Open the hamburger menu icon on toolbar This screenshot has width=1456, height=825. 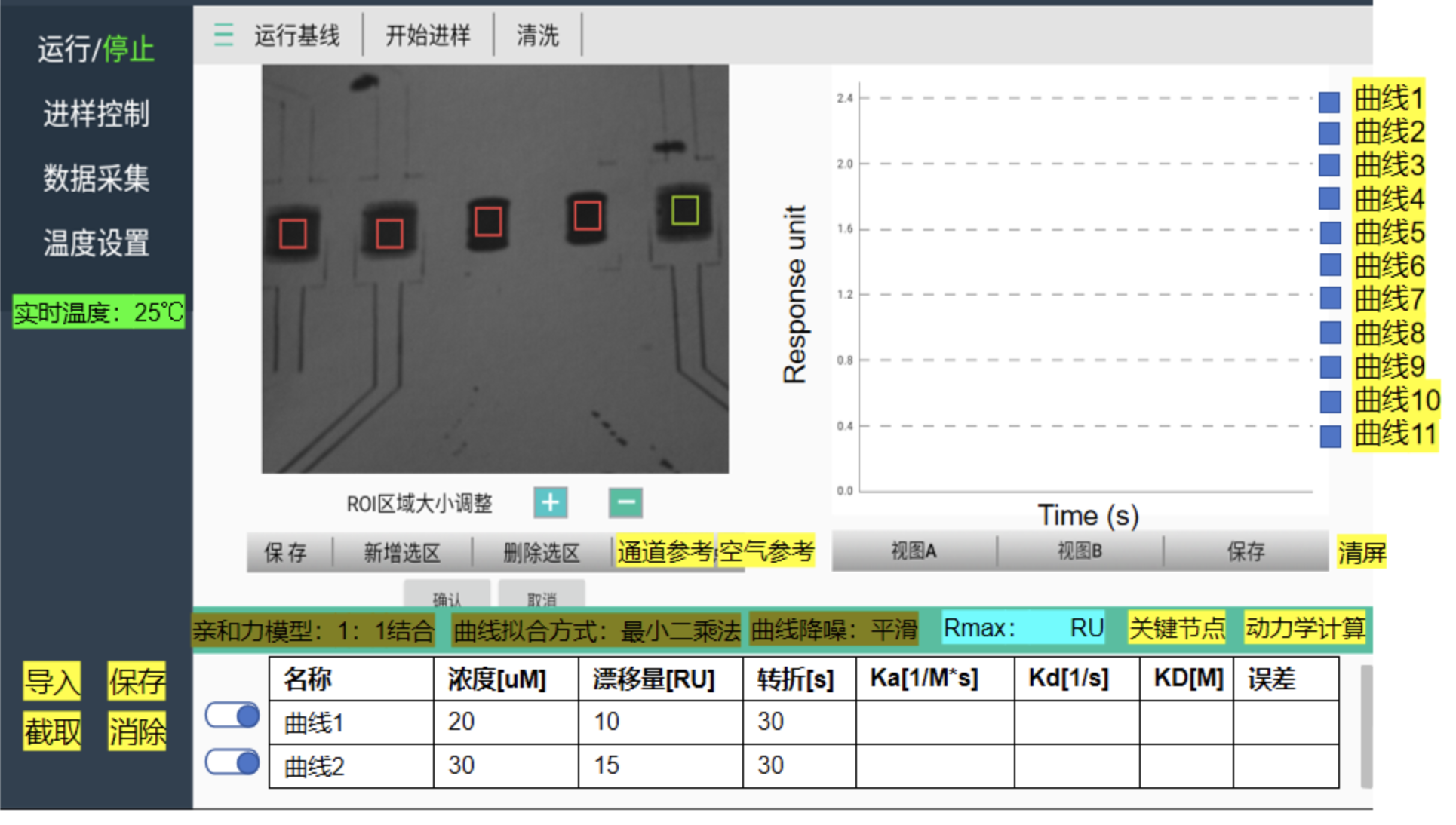click(x=223, y=34)
